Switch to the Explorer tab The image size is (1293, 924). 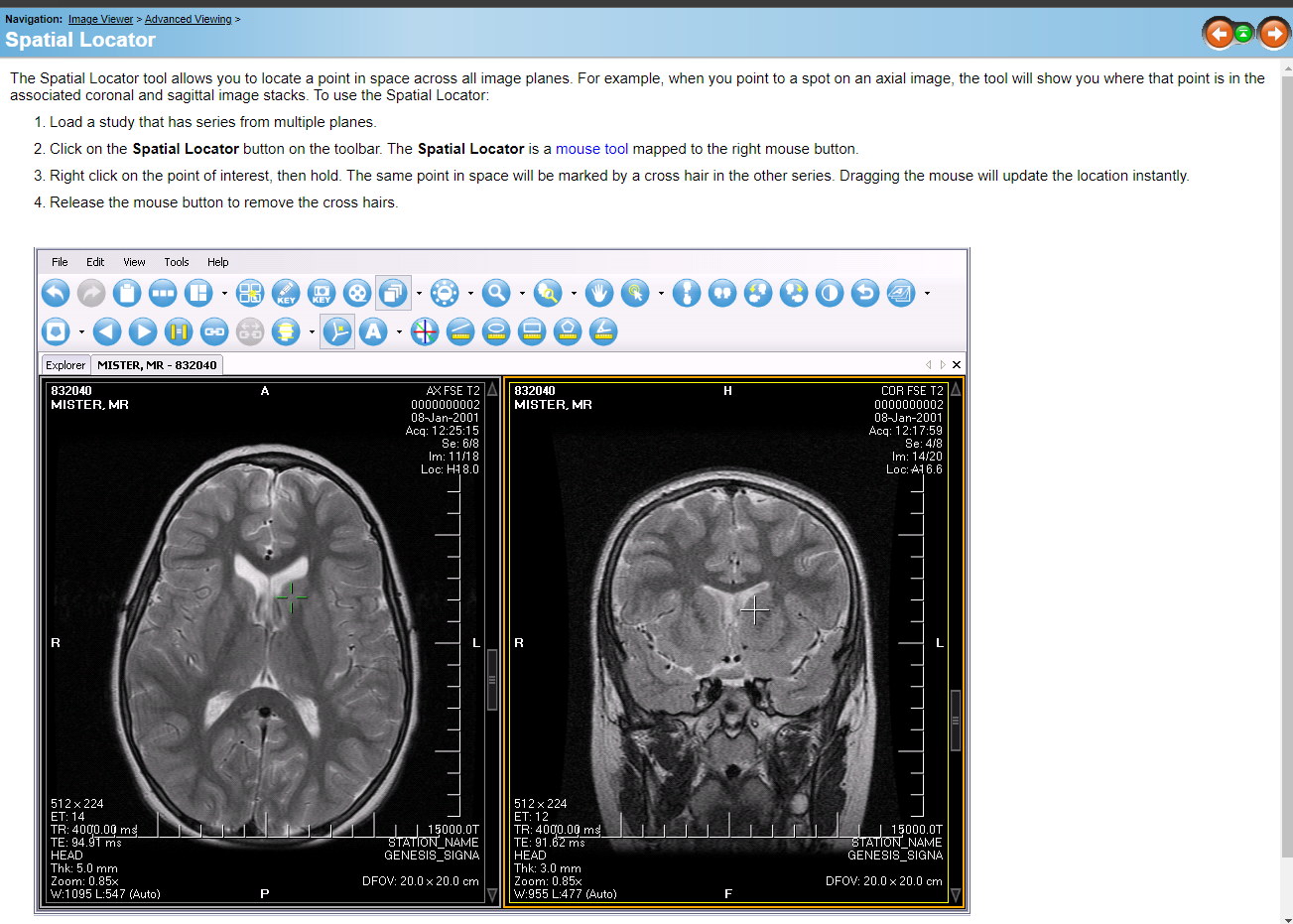pyautogui.click(x=65, y=365)
